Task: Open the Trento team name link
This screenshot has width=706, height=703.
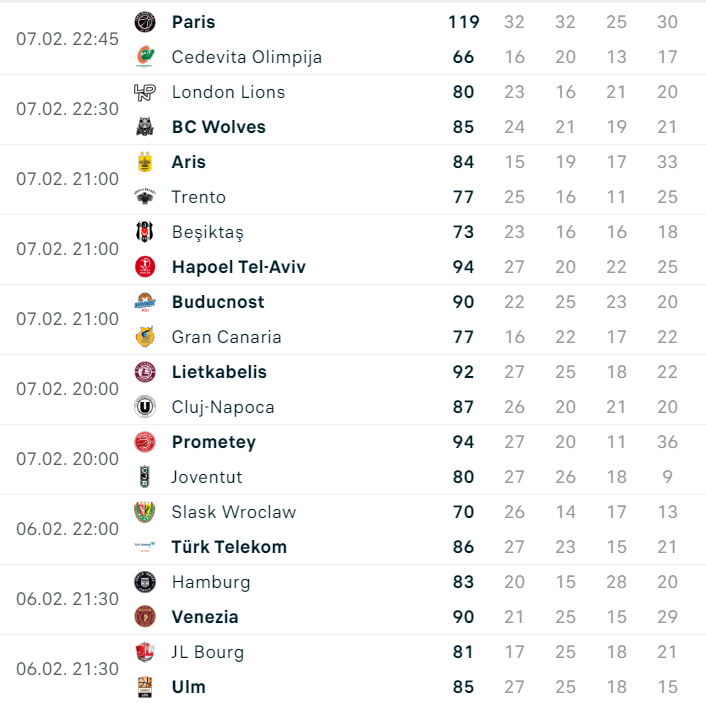Action: click(x=198, y=197)
